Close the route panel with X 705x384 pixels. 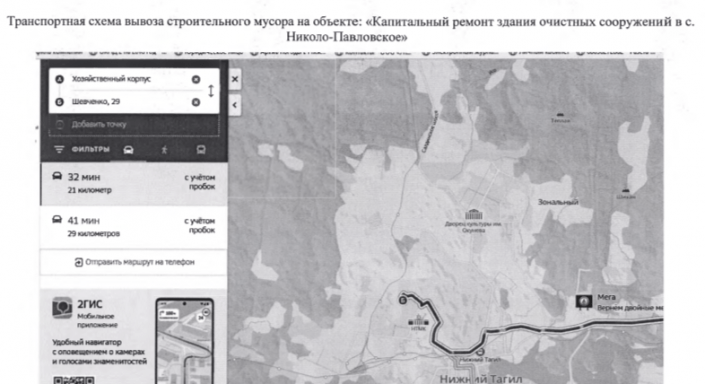coord(235,80)
